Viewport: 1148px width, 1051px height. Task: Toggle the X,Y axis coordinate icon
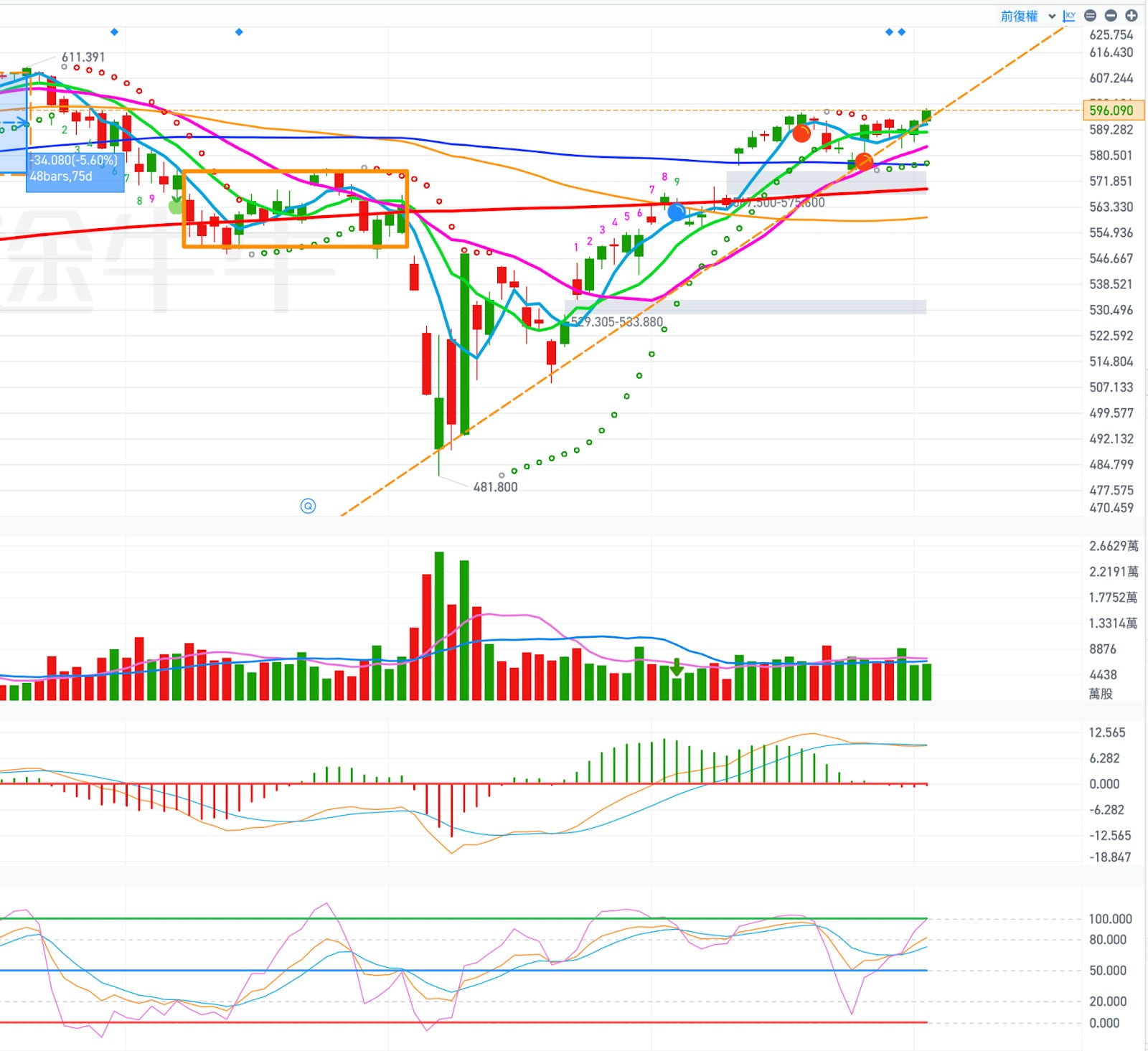1069,16
